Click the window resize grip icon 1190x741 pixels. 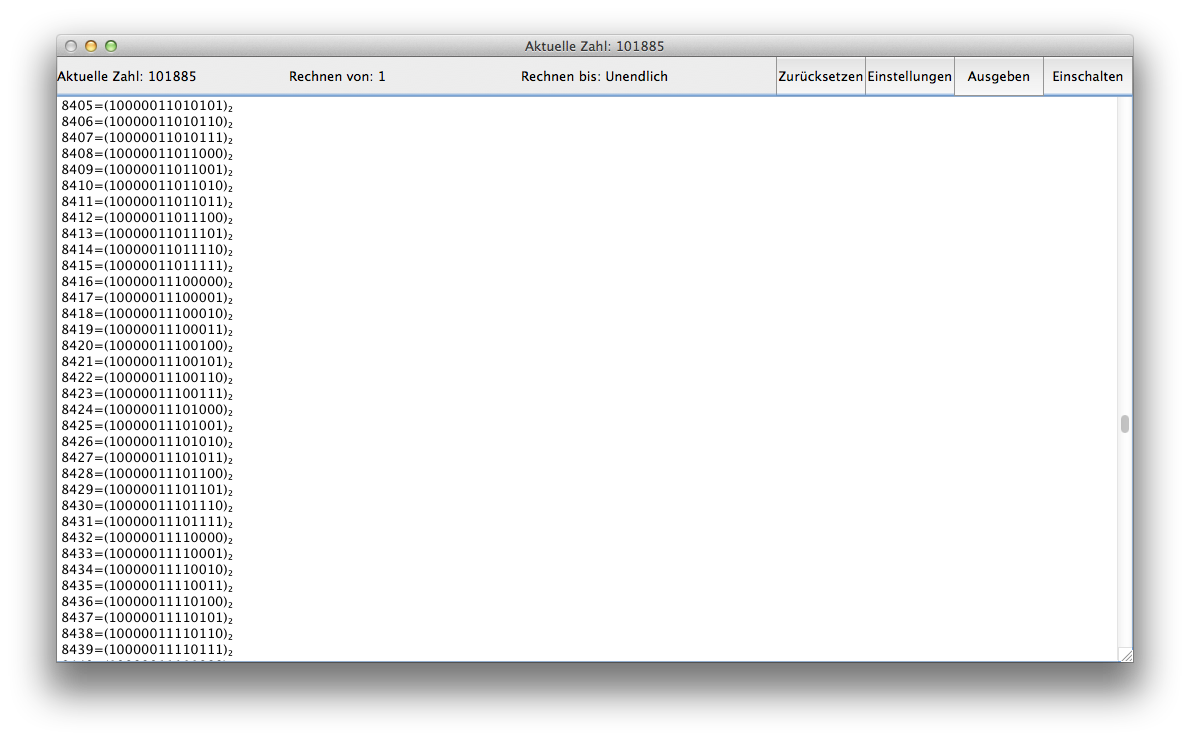tap(1126, 655)
